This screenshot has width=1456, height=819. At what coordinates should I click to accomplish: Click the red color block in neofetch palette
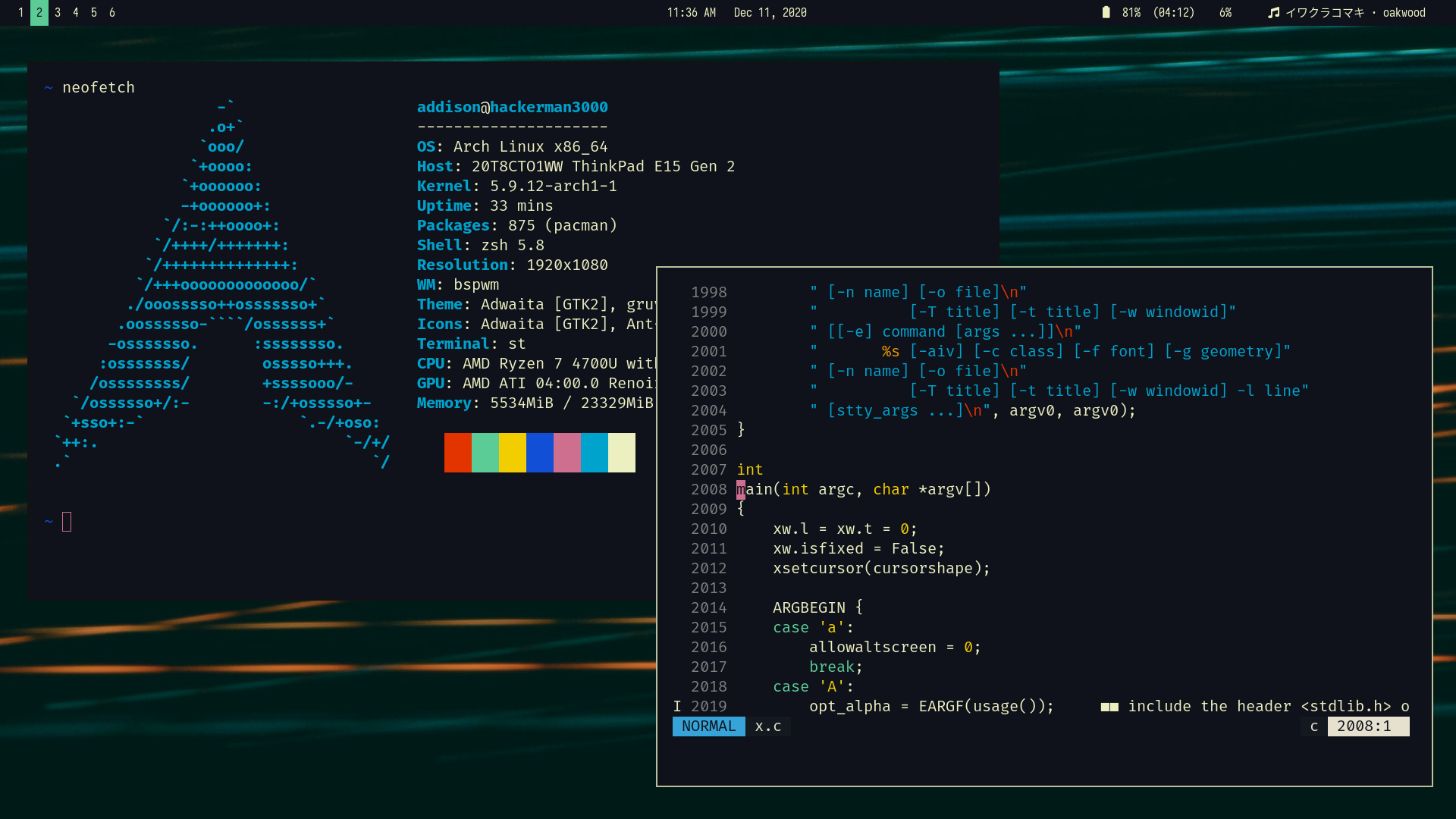pyautogui.click(x=457, y=453)
